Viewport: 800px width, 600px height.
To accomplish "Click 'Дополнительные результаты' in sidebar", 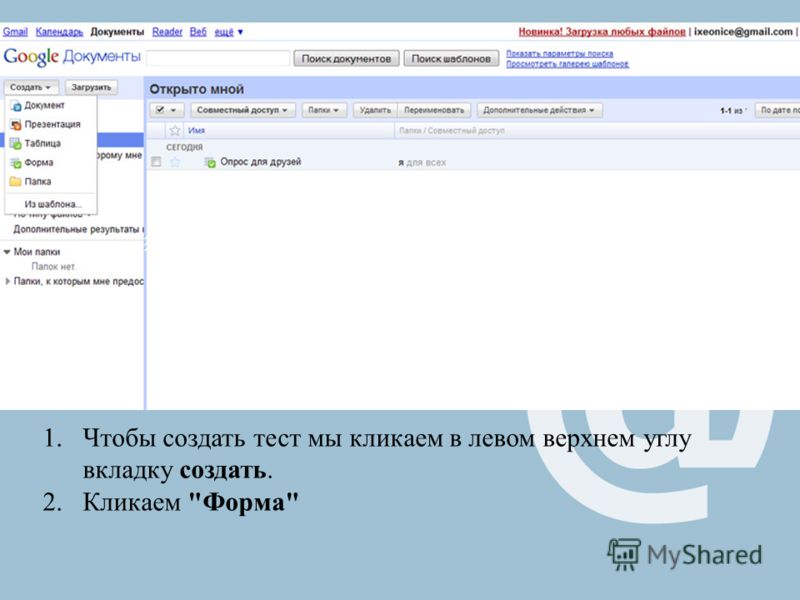I will 78,230.
